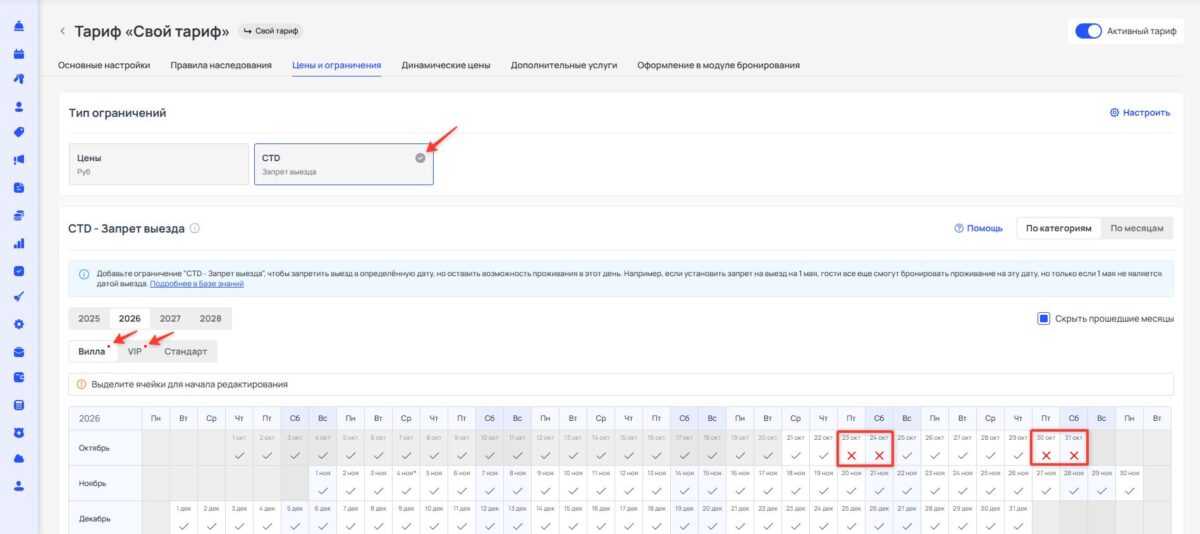Open Оформление в модуле бронирования tab
Viewport: 1200px width, 534px height.
(x=718, y=65)
